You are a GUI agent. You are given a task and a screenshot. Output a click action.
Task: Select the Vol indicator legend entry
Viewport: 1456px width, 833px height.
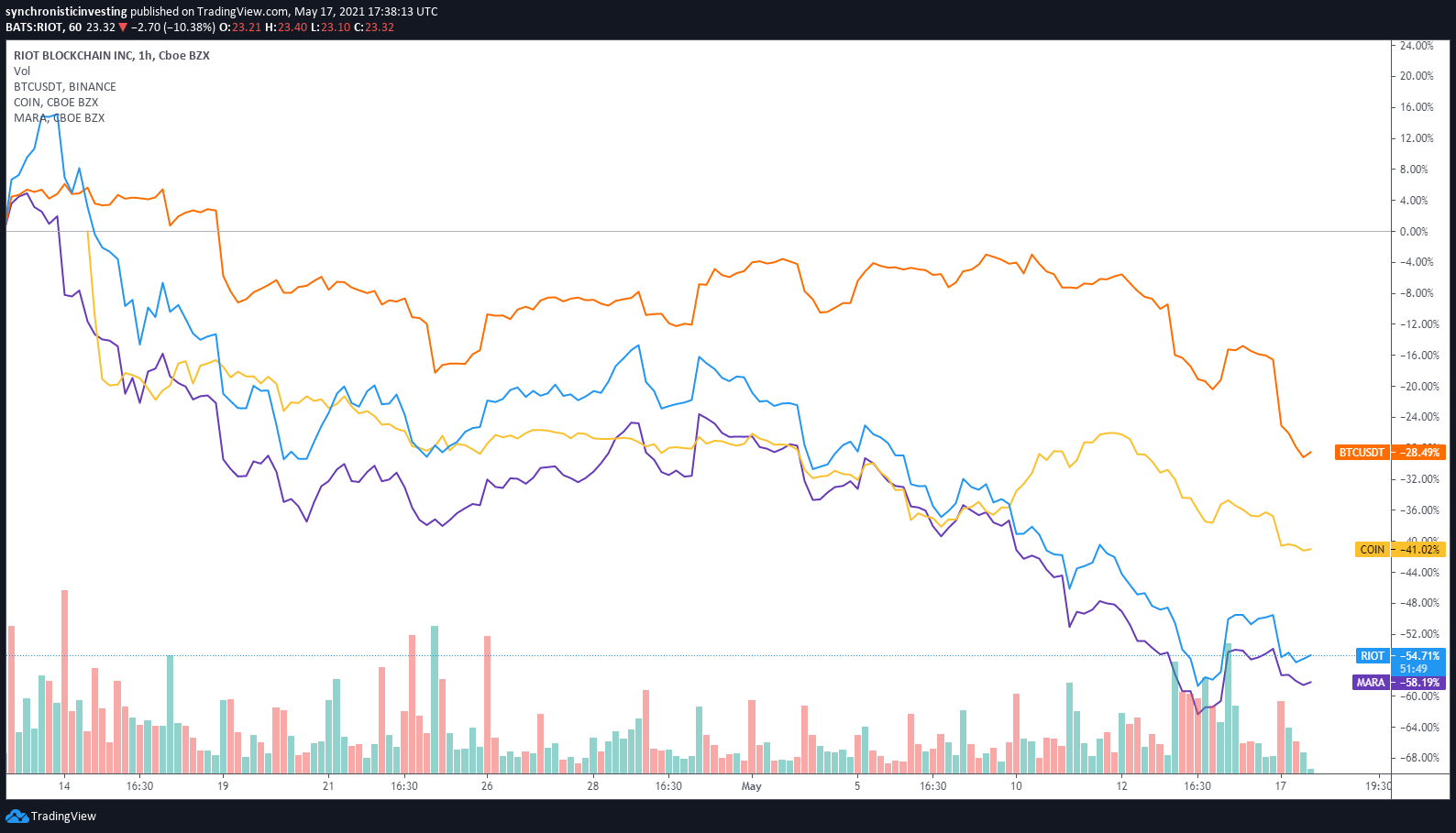22,71
